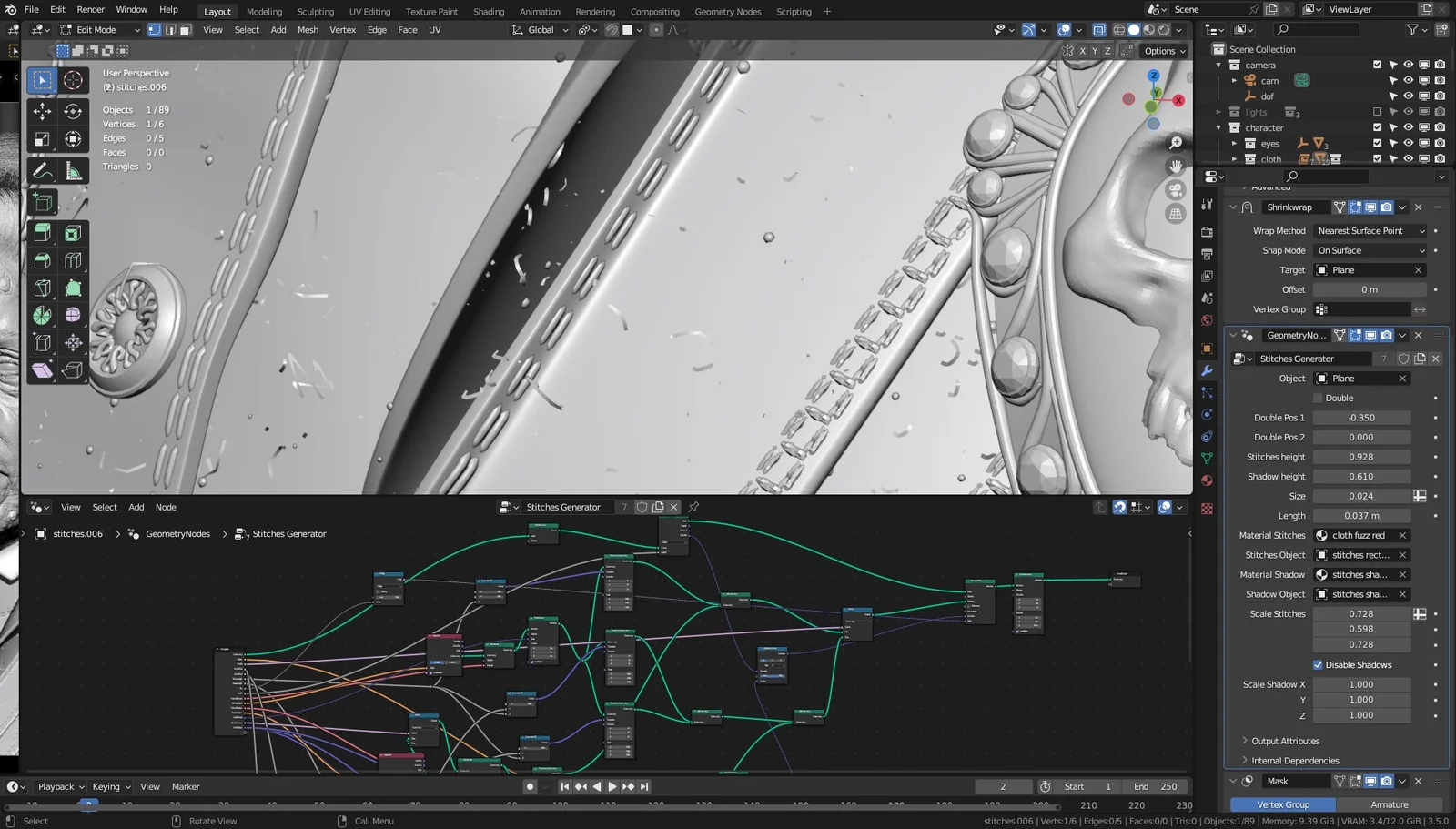Activate the Move tool
The height and width of the screenshot is (829, 1456).
click(42, 112)
